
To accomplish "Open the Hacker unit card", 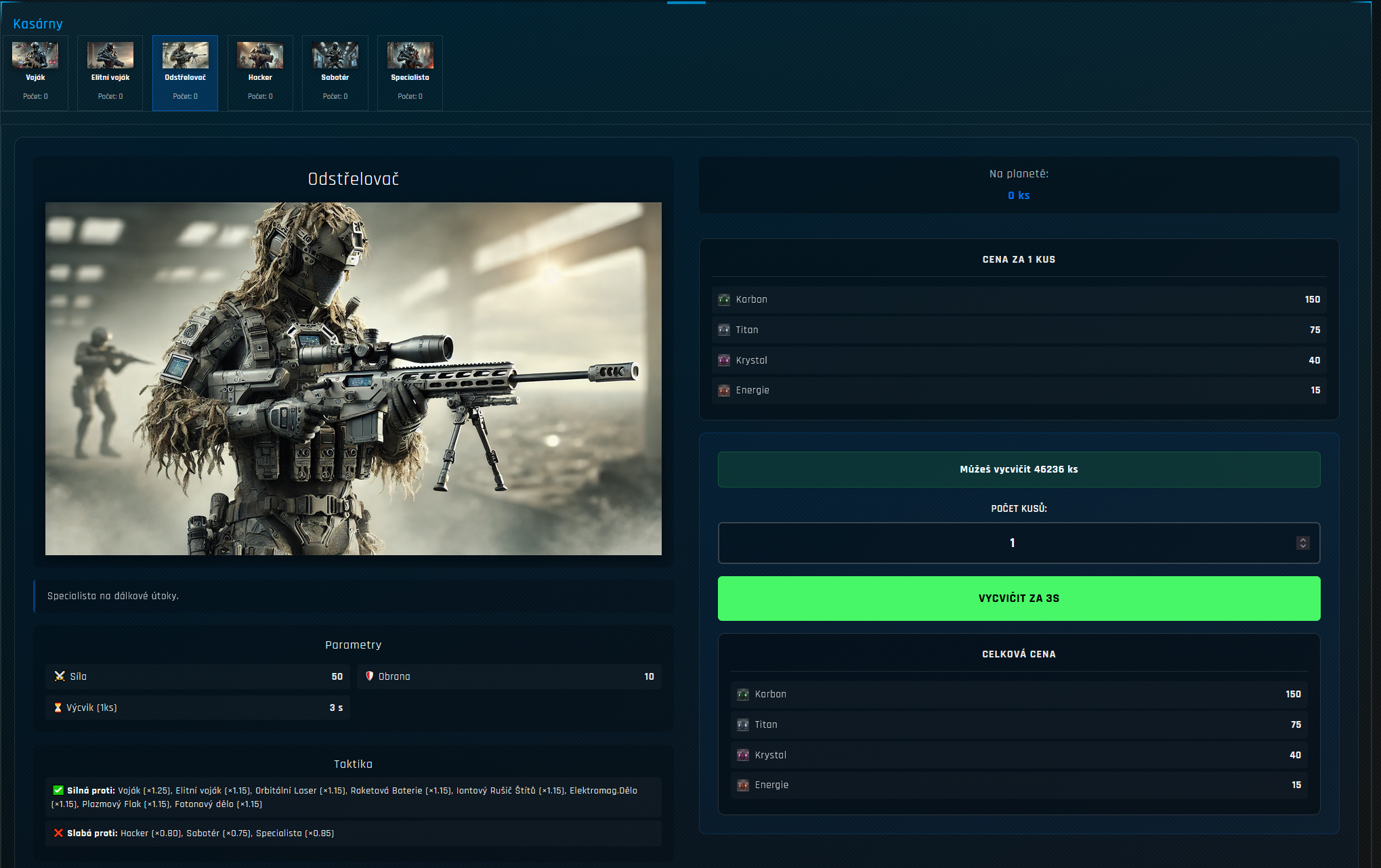I will tap(260, 72).
